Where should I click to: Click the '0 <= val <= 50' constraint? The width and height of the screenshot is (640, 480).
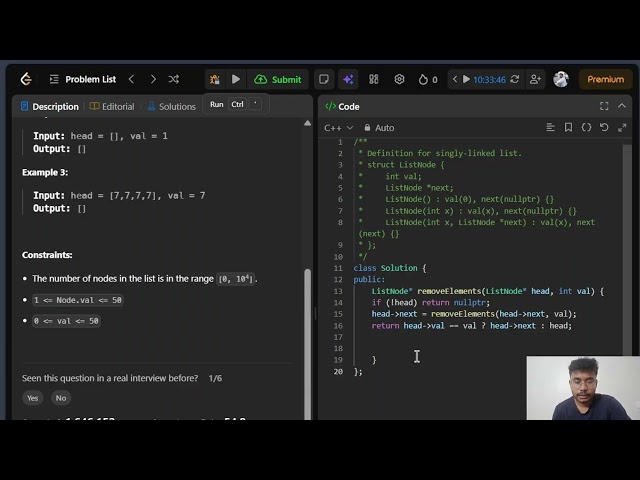coord(67,321)
